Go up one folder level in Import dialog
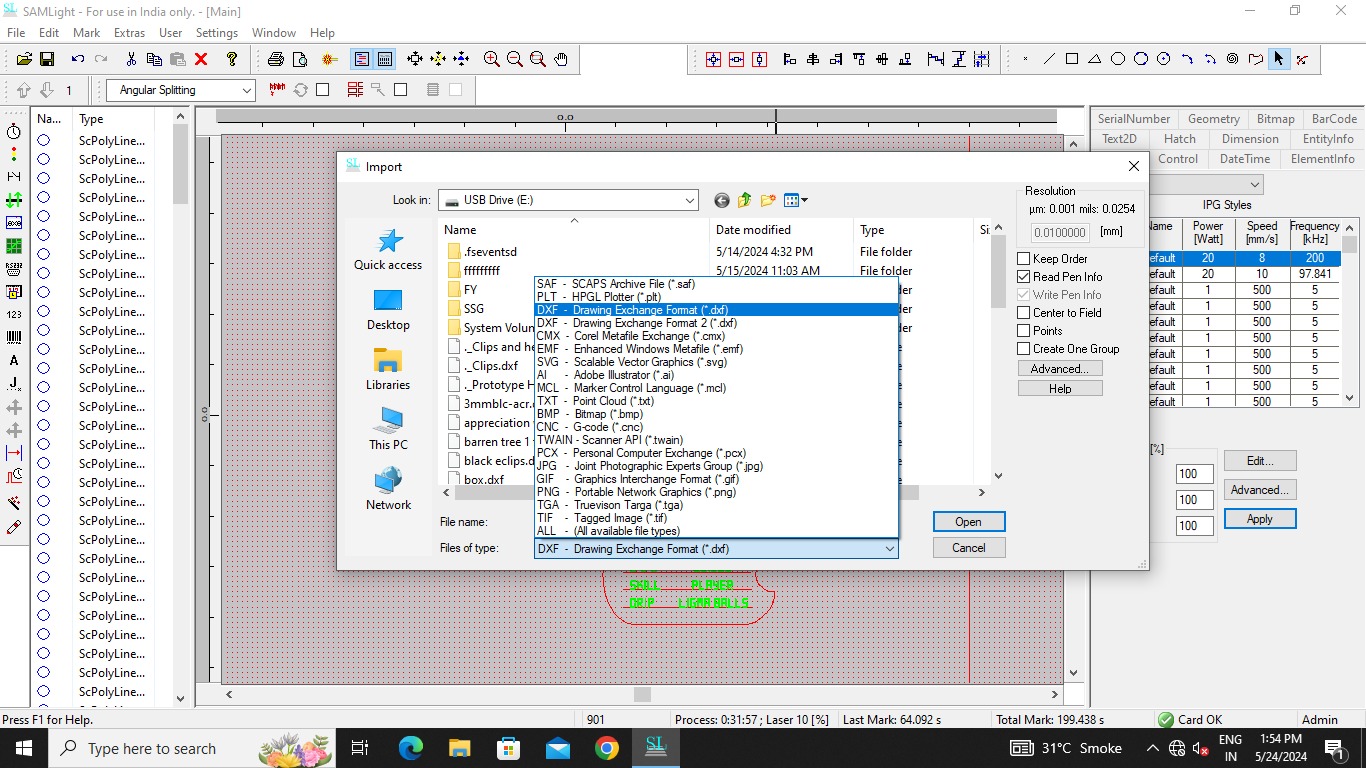 (x=745, y=200)
